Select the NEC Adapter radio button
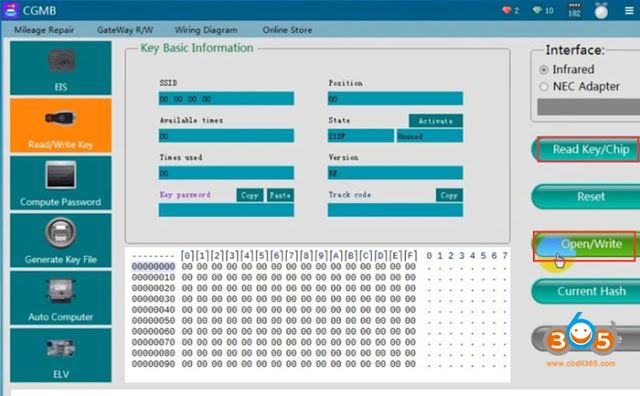The width and height of the screenshot is (640, 396). 544,87
